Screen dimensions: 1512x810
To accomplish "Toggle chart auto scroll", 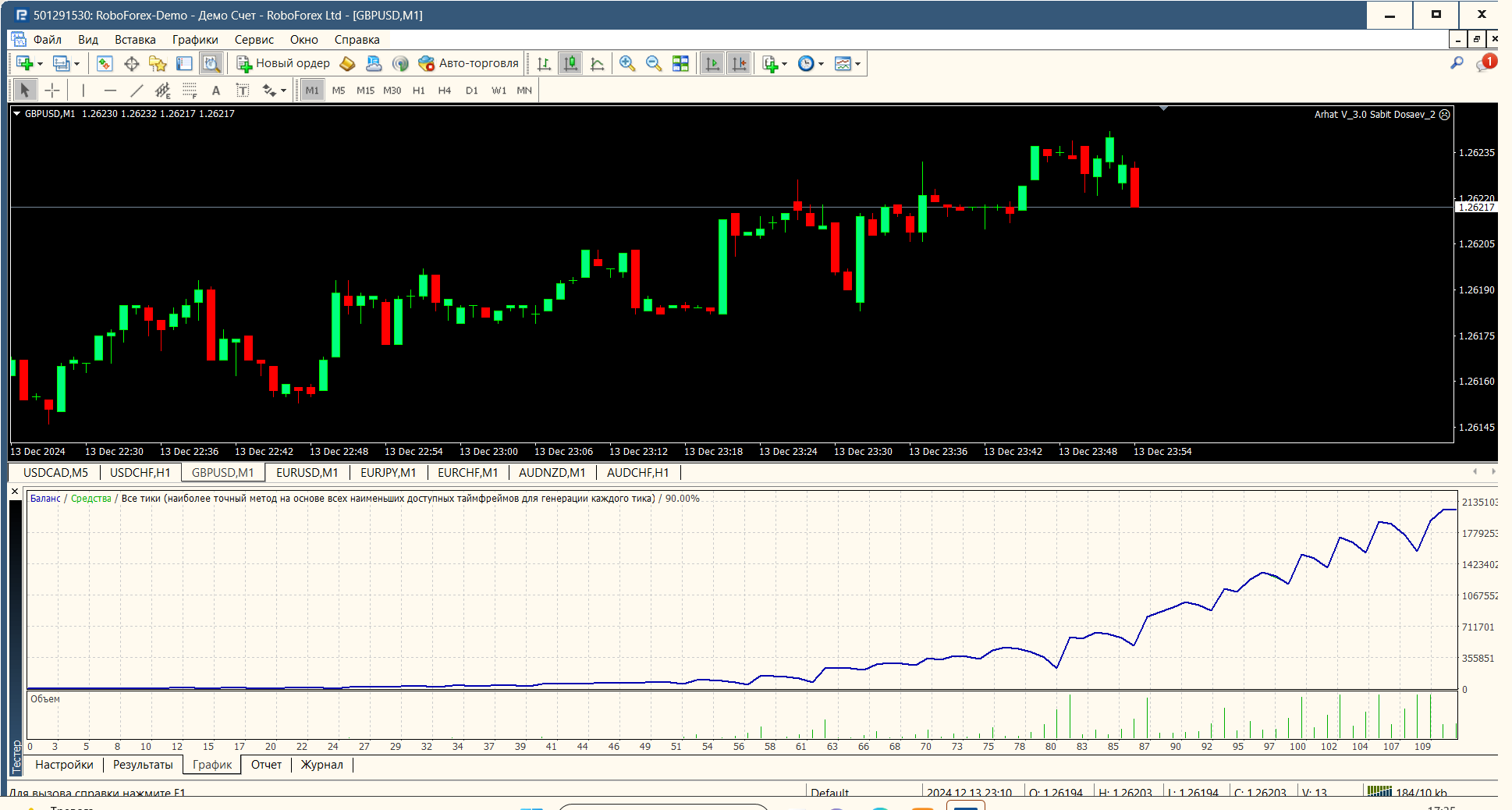I will pos(712,63).
